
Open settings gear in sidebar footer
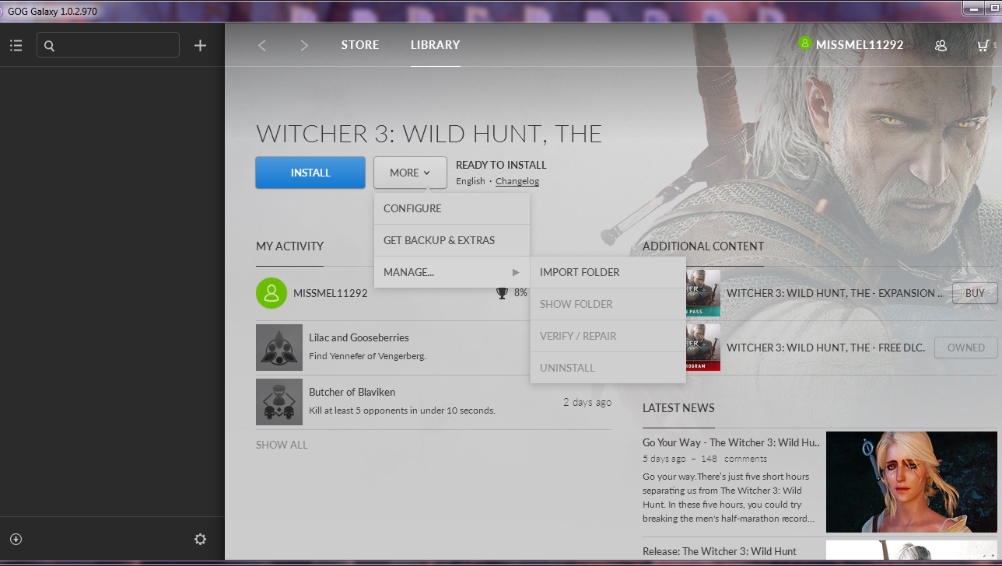[x=200, y=539]
